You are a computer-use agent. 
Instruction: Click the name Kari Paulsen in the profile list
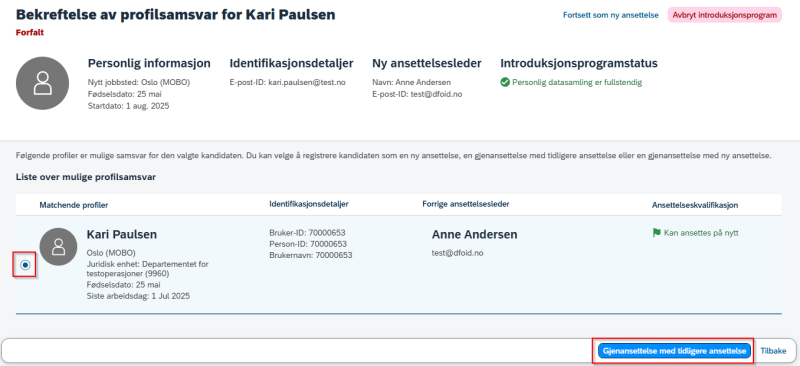pos(121,234)
